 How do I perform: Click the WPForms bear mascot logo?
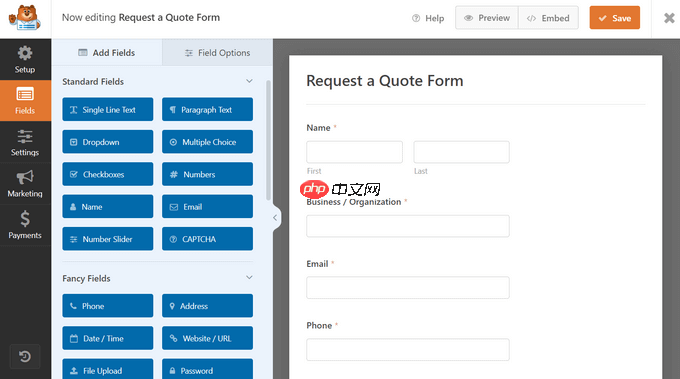(x=25, y=18)
